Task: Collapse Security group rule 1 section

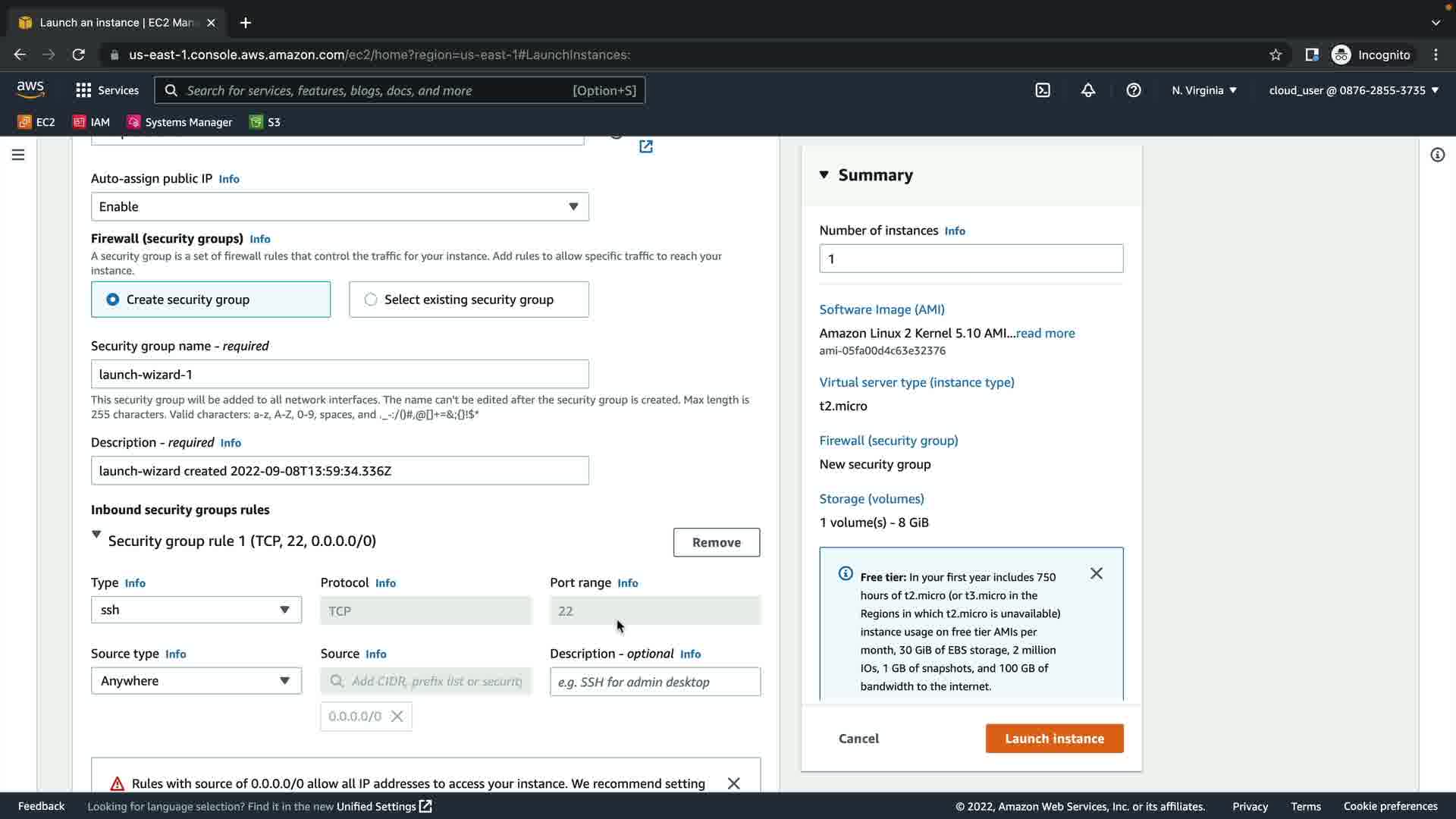Action: pos(96,535)
